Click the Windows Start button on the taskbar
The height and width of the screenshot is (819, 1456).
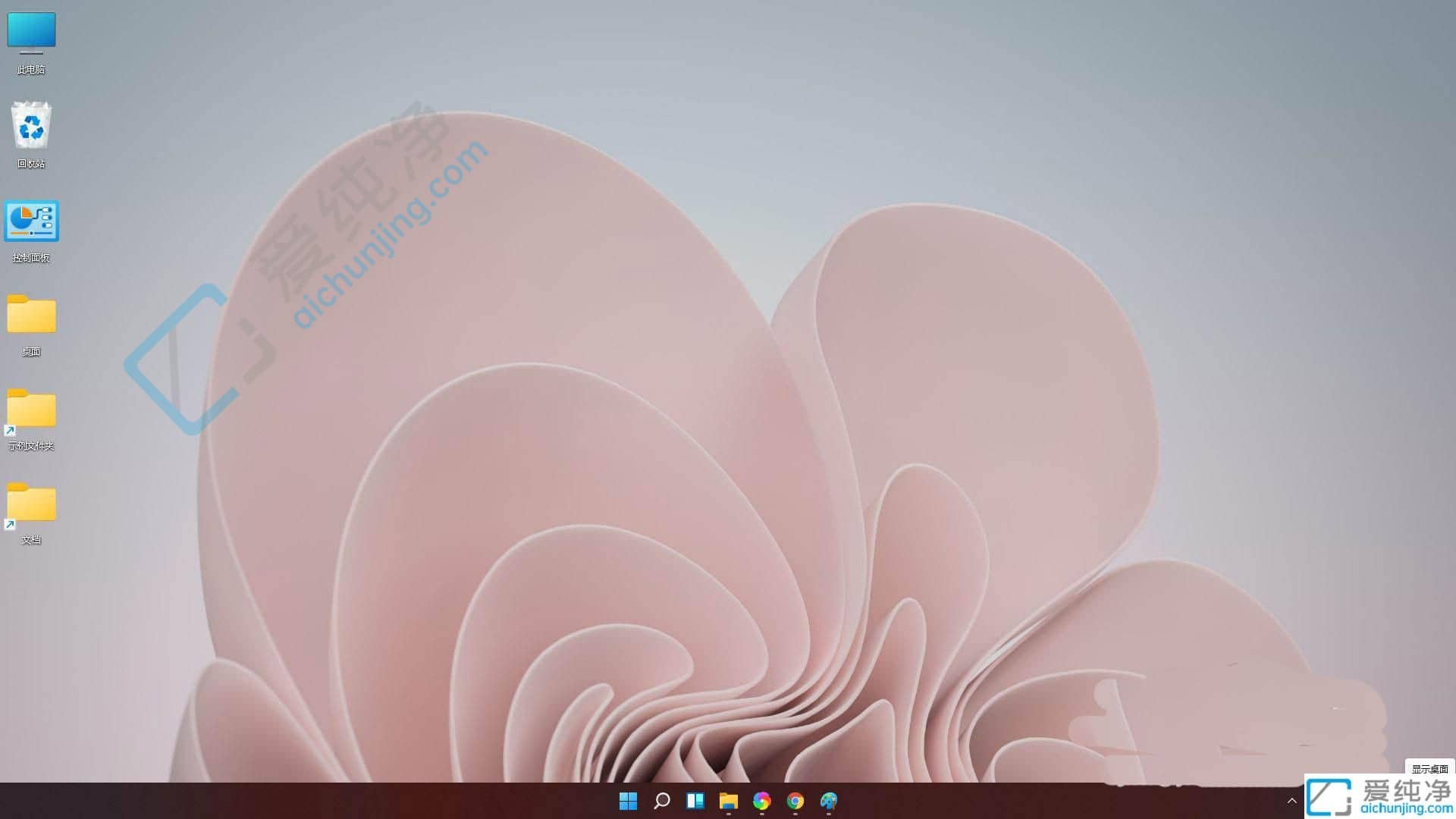click(629, 800)
